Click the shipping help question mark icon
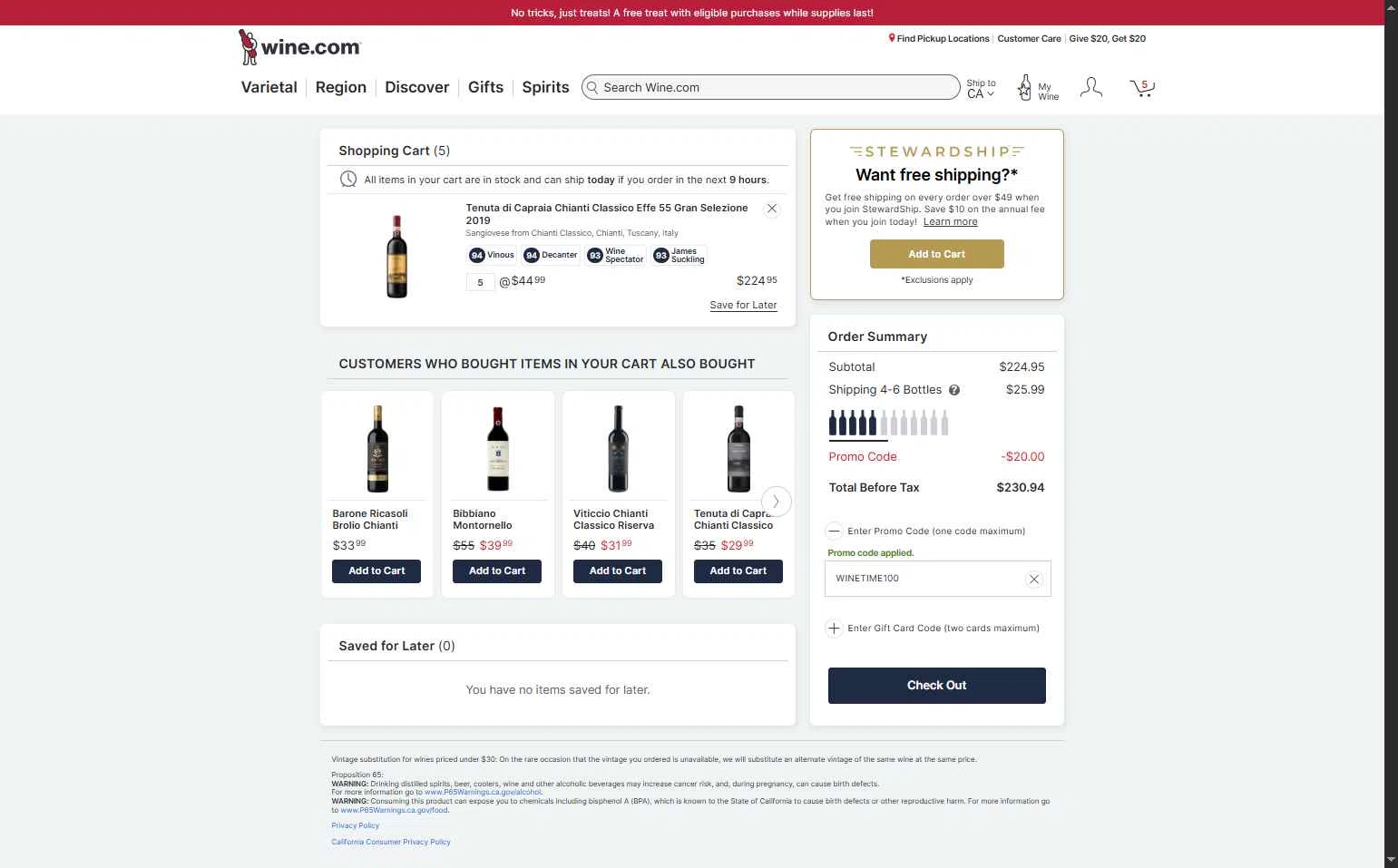The width and height of the screenshot is (1398, 868). coord(954,390)
